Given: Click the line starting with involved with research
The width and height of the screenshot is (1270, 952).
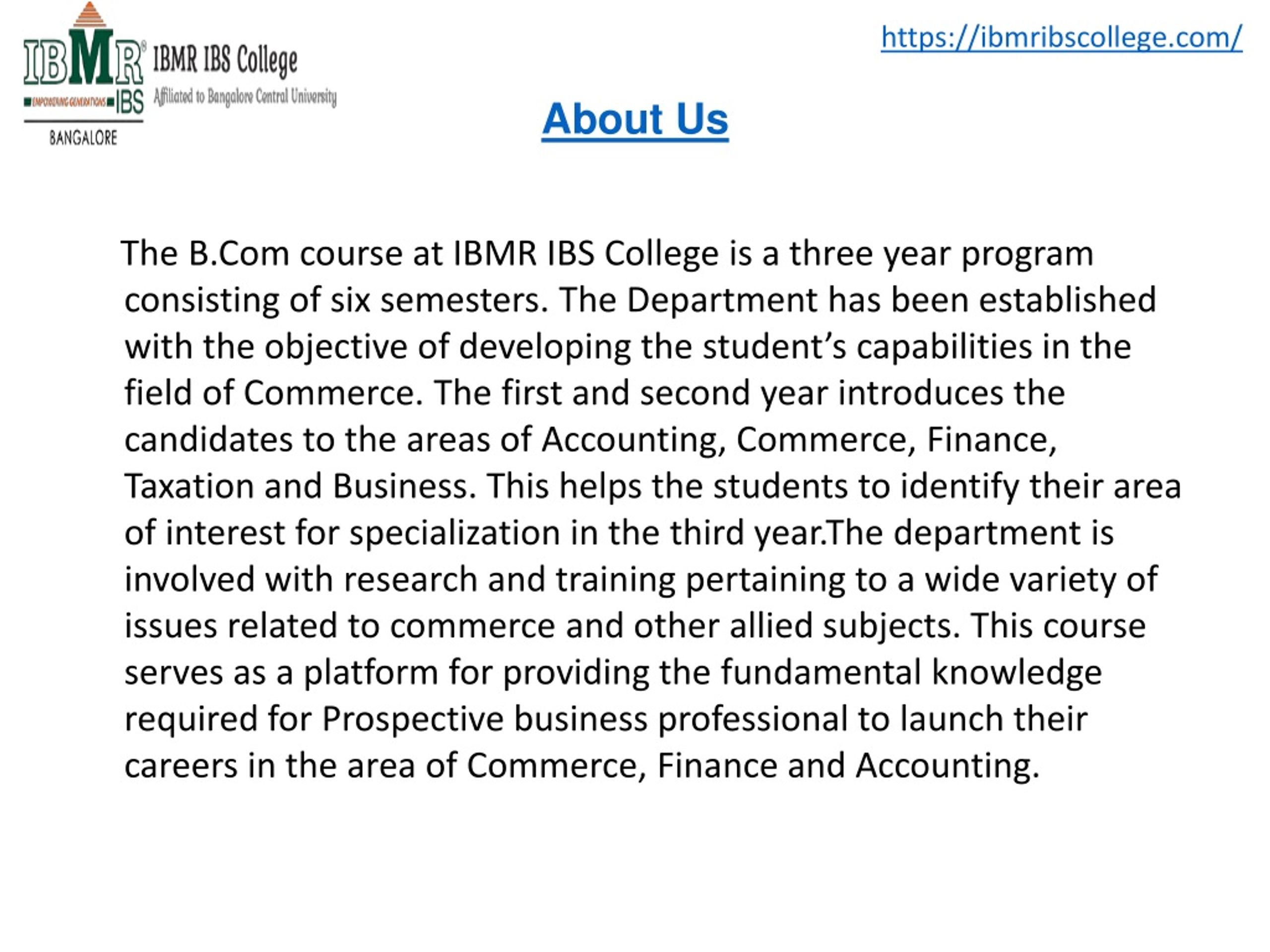Looking at the screenshot, I should (x=641, y=580).
